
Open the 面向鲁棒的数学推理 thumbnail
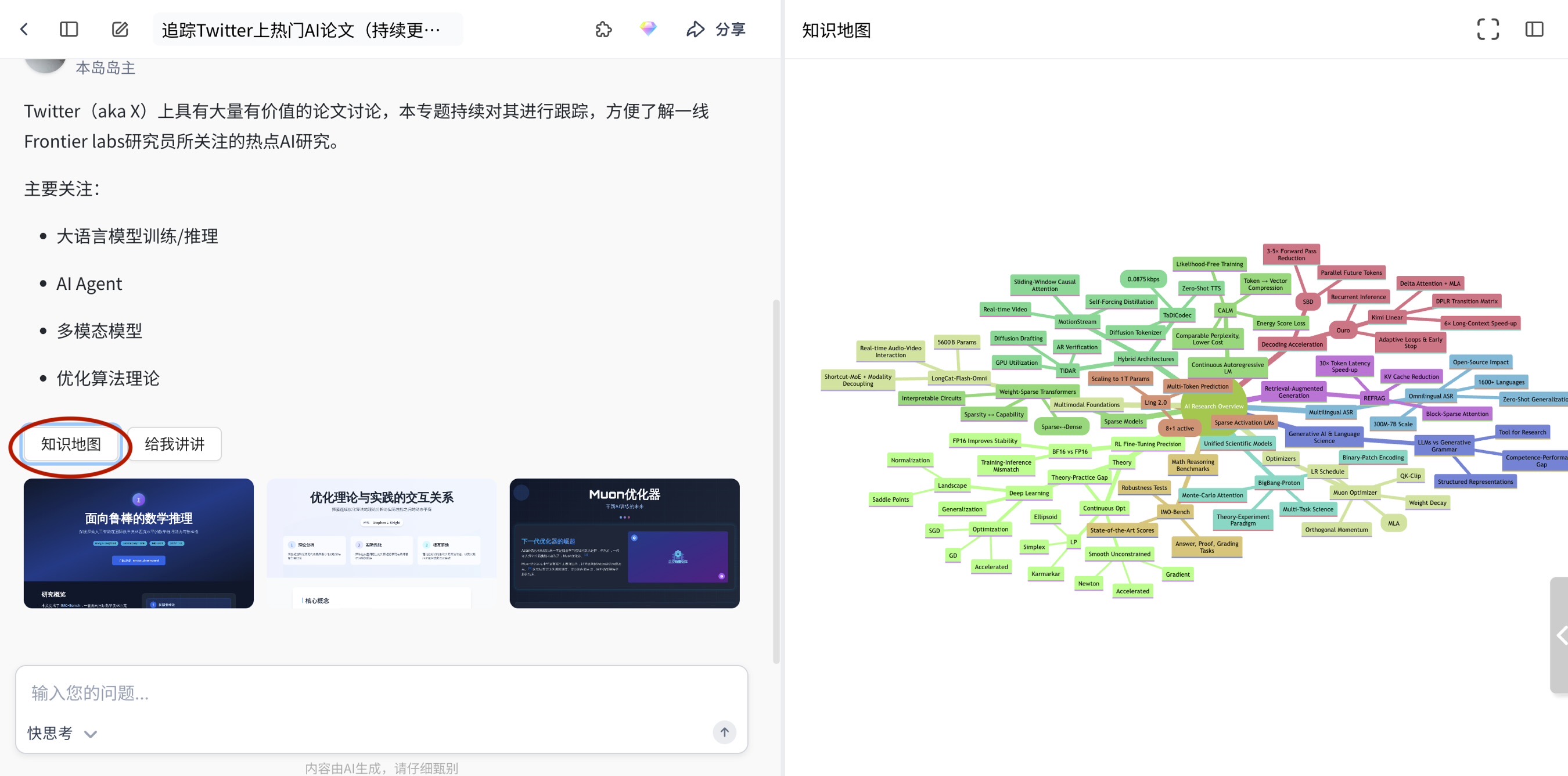(x=139, y=543)
